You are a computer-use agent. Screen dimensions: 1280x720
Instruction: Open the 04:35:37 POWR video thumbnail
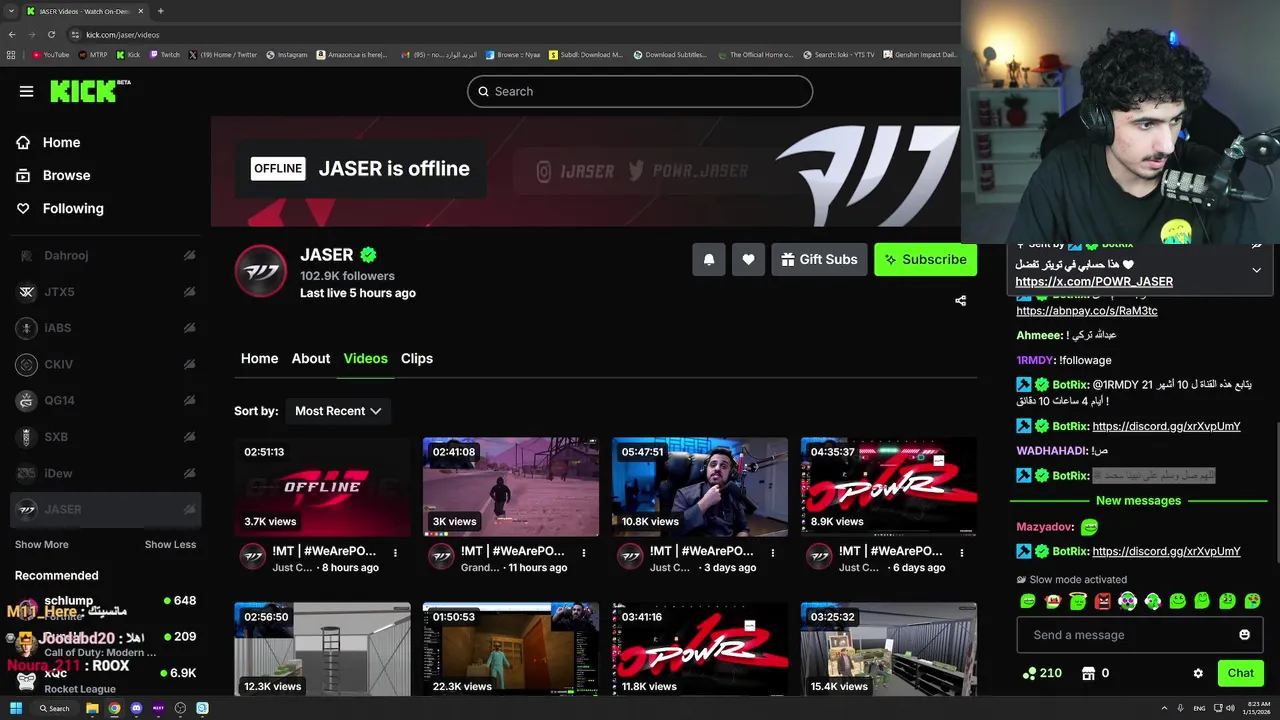(889, 487)
